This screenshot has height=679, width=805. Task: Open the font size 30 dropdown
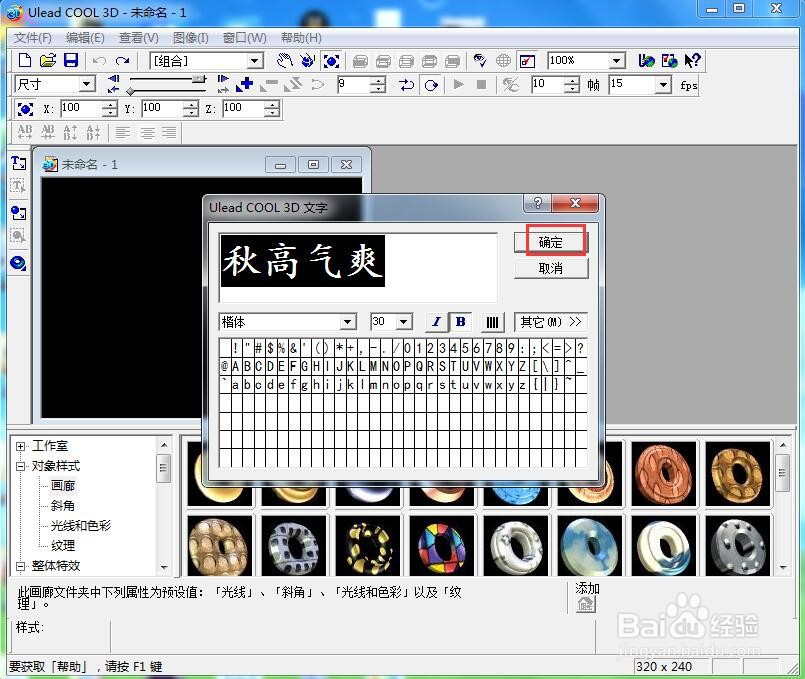tap(404, 322)
